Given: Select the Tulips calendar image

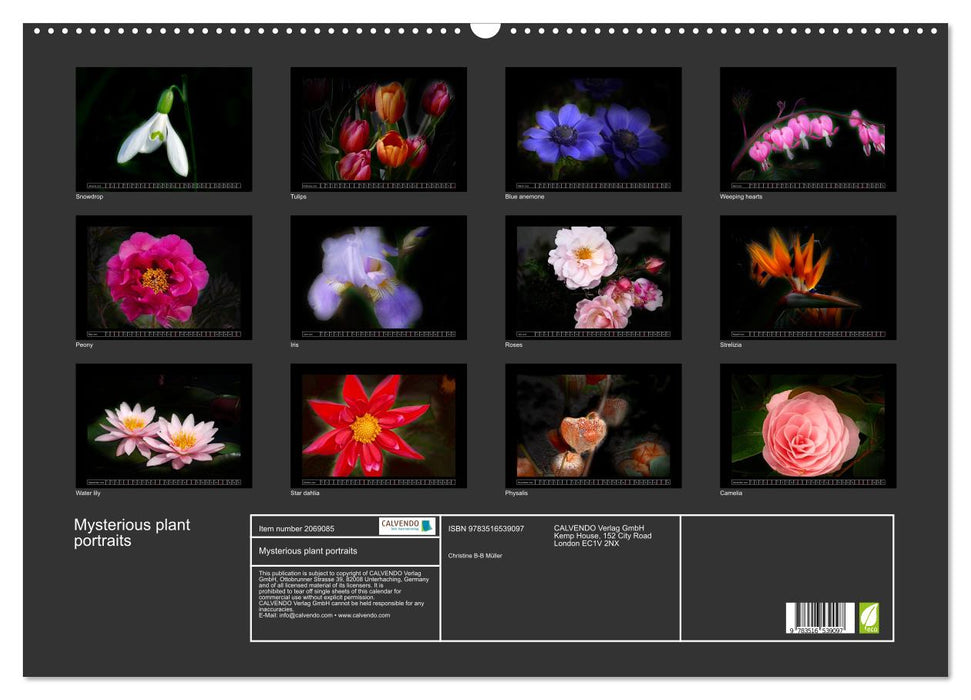Looking at the screenshot, I should [x=378, y=128].
